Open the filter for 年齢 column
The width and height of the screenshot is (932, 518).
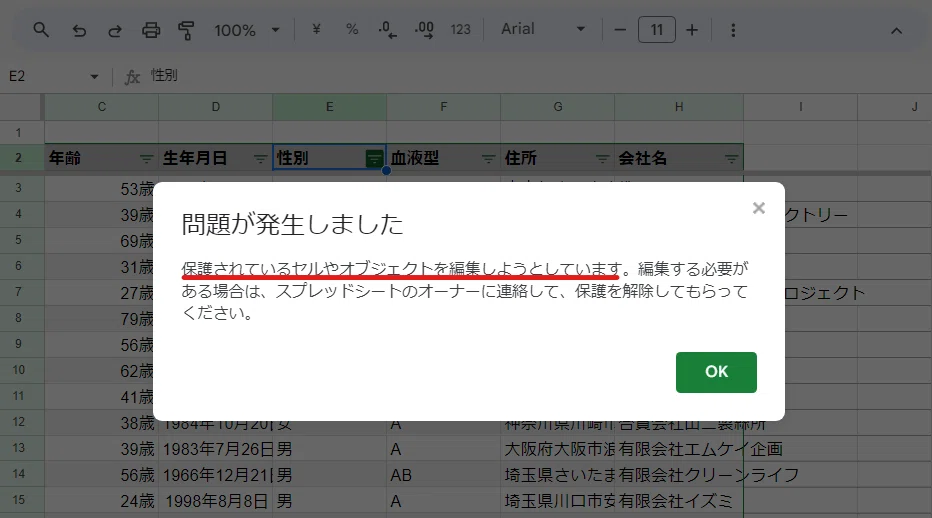(146, 159)
